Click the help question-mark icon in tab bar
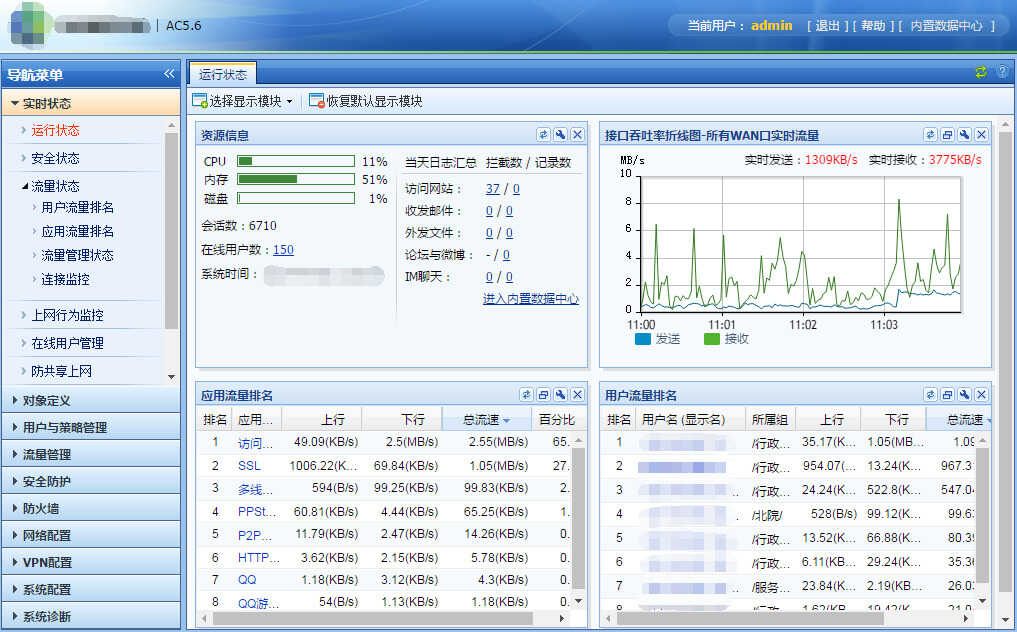 tap(1003, 72)
